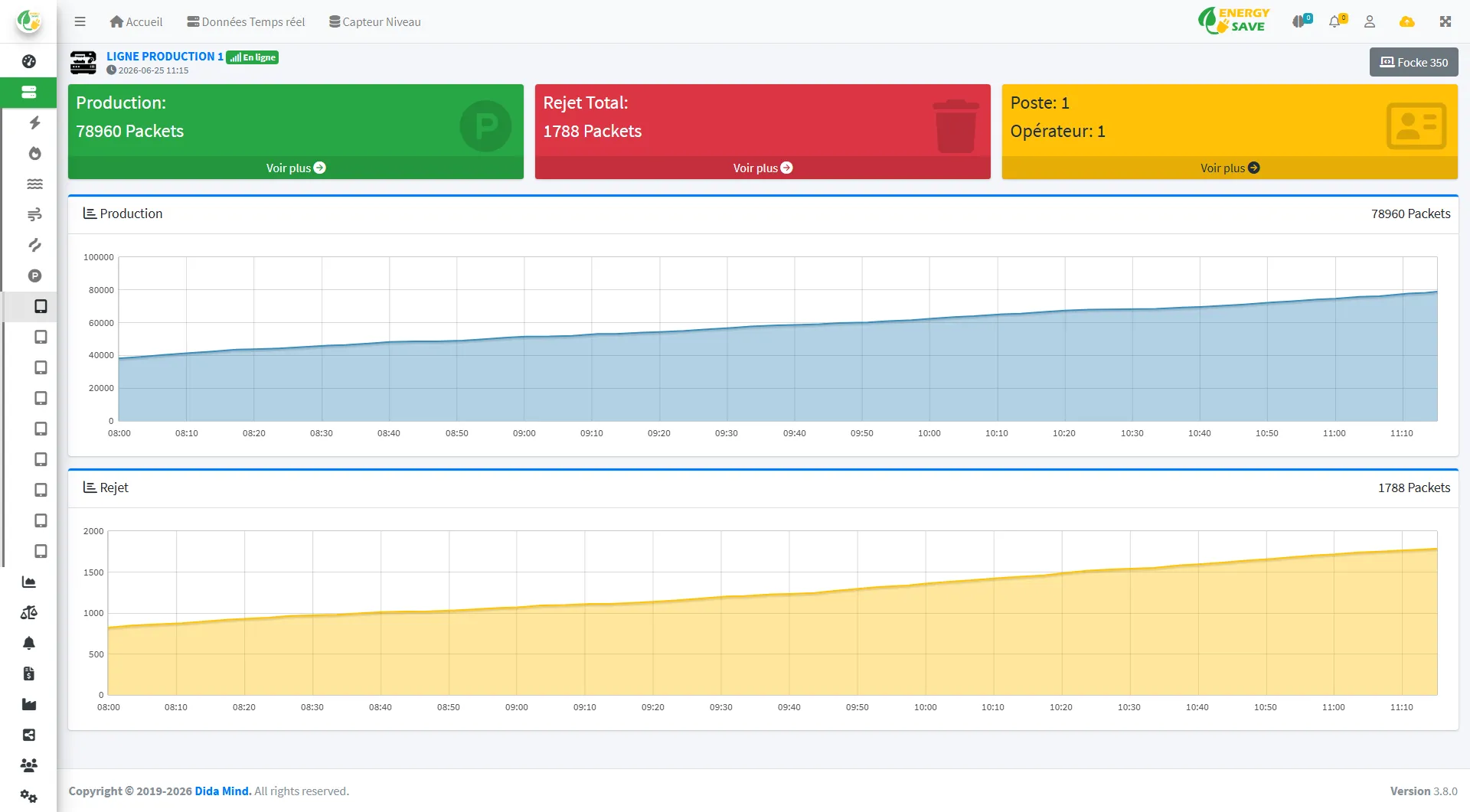1470x812 pixels.
Task: Open Voir plus under Production card
Action: pos(296,168)
